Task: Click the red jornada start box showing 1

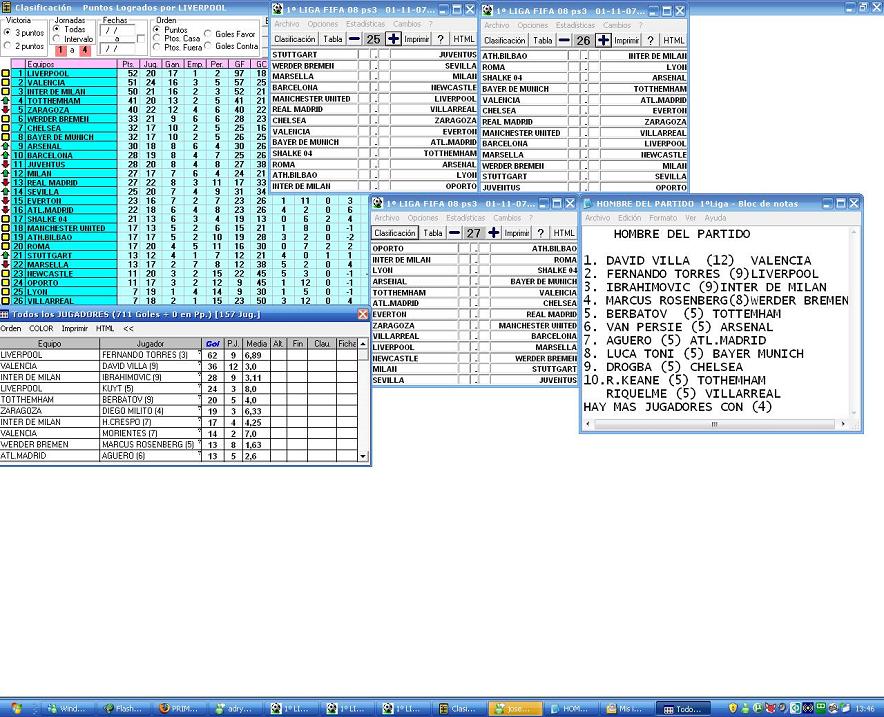Action: click(x=60, y=50)
